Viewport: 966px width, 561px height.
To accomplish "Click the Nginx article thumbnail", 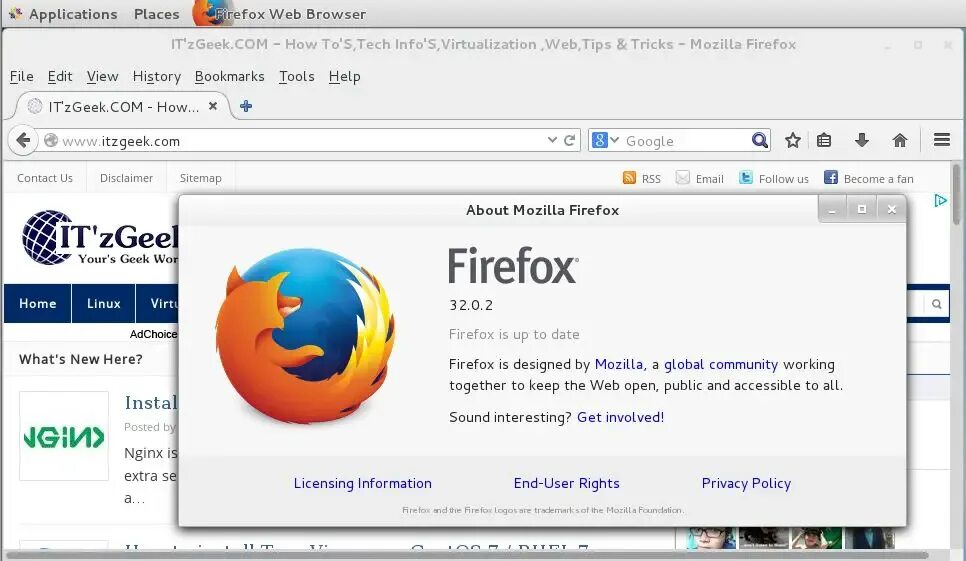I will 64,436.
